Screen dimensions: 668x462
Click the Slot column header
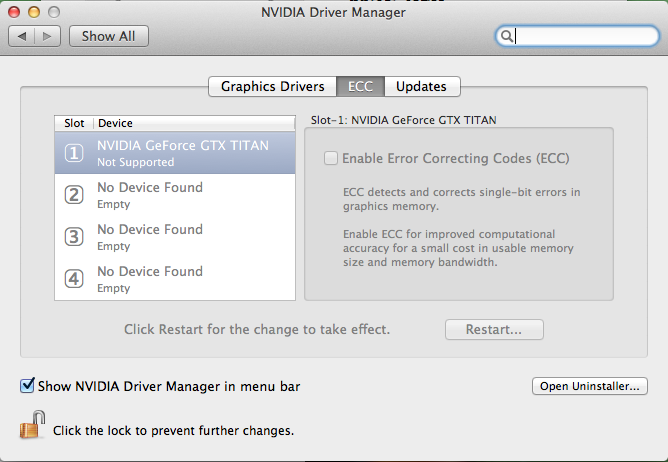coord(74,123)
